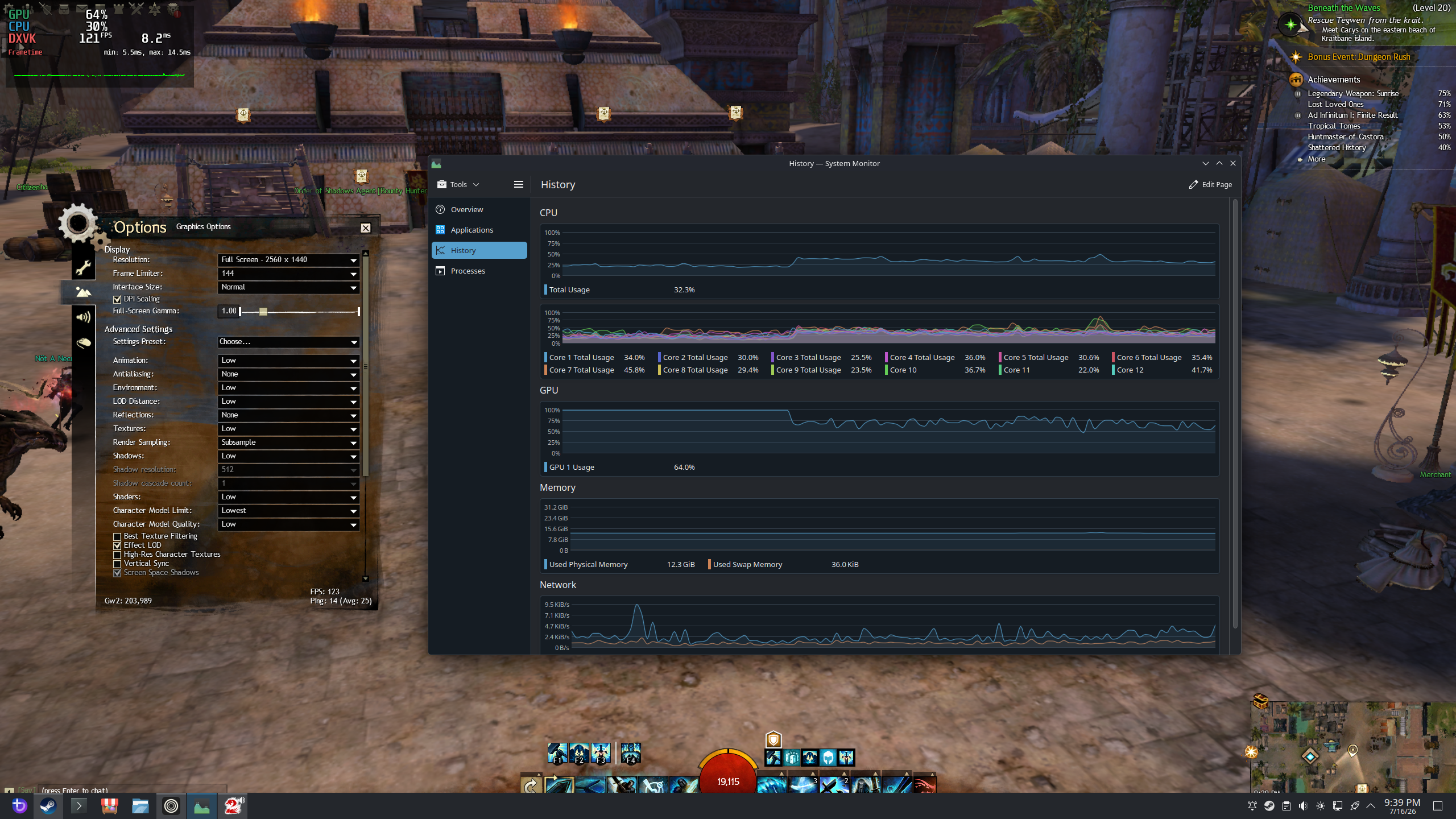
Task: Open the Render Sampling dropdown
Action: click(288, 442)
